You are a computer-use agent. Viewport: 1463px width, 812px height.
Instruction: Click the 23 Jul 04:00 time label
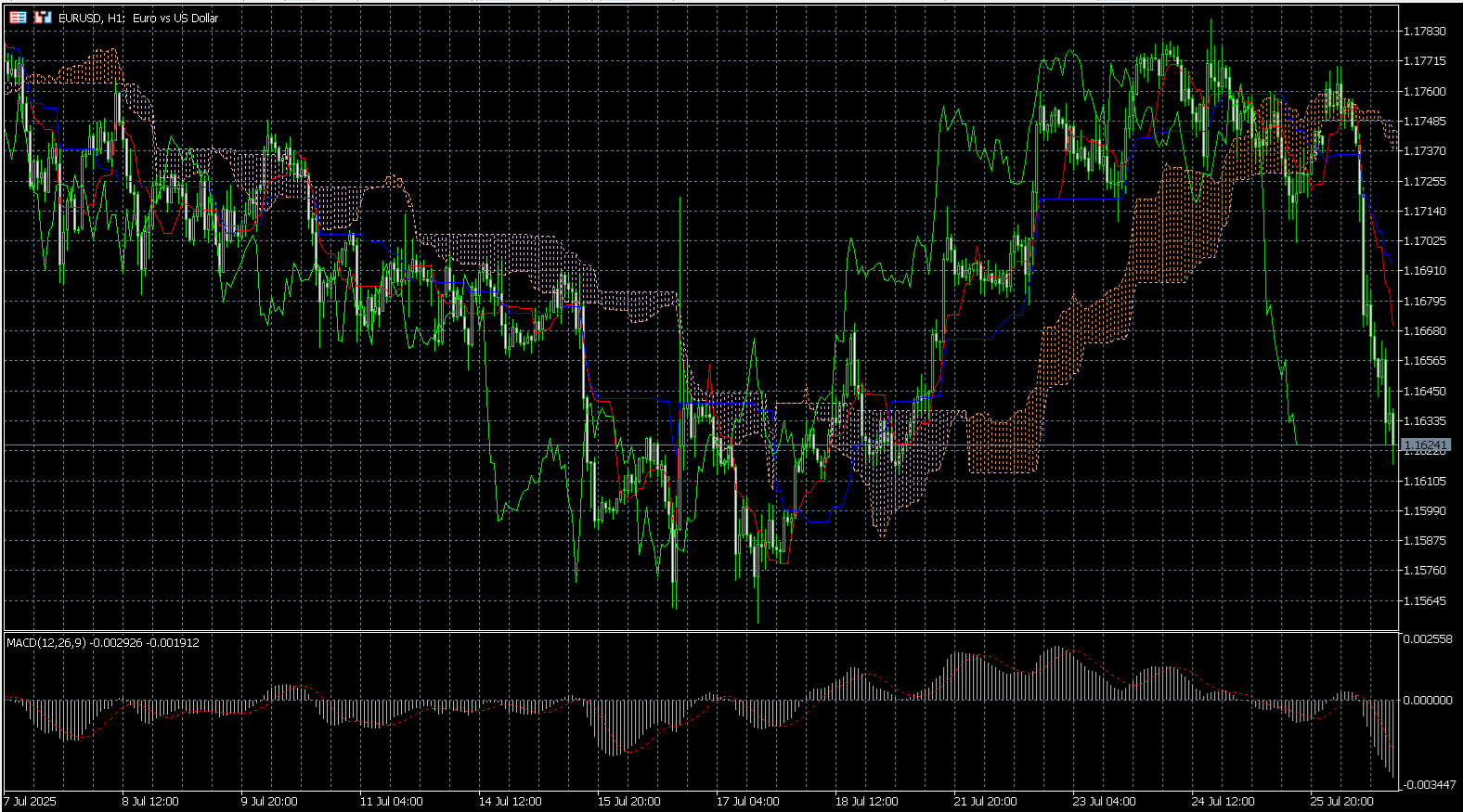pyautogui.click(x=1104, y=801)
